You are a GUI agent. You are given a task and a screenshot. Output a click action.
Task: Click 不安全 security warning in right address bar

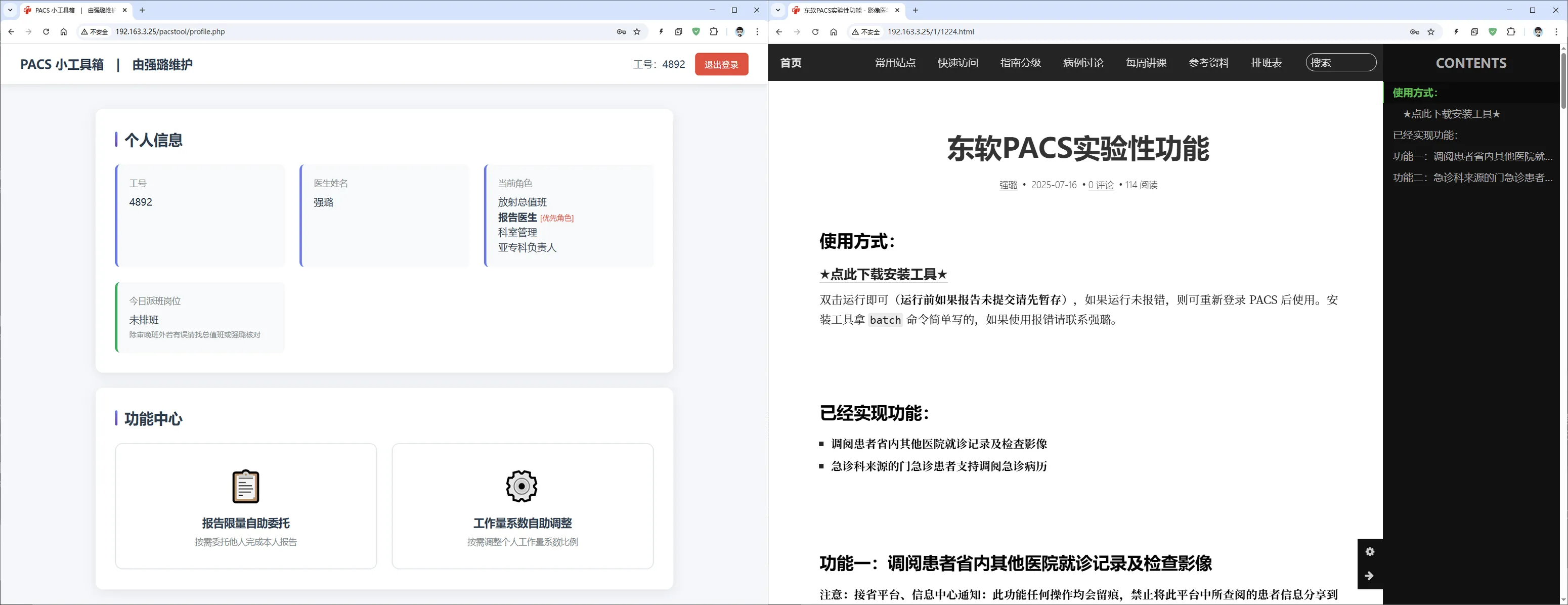[865, 32]
